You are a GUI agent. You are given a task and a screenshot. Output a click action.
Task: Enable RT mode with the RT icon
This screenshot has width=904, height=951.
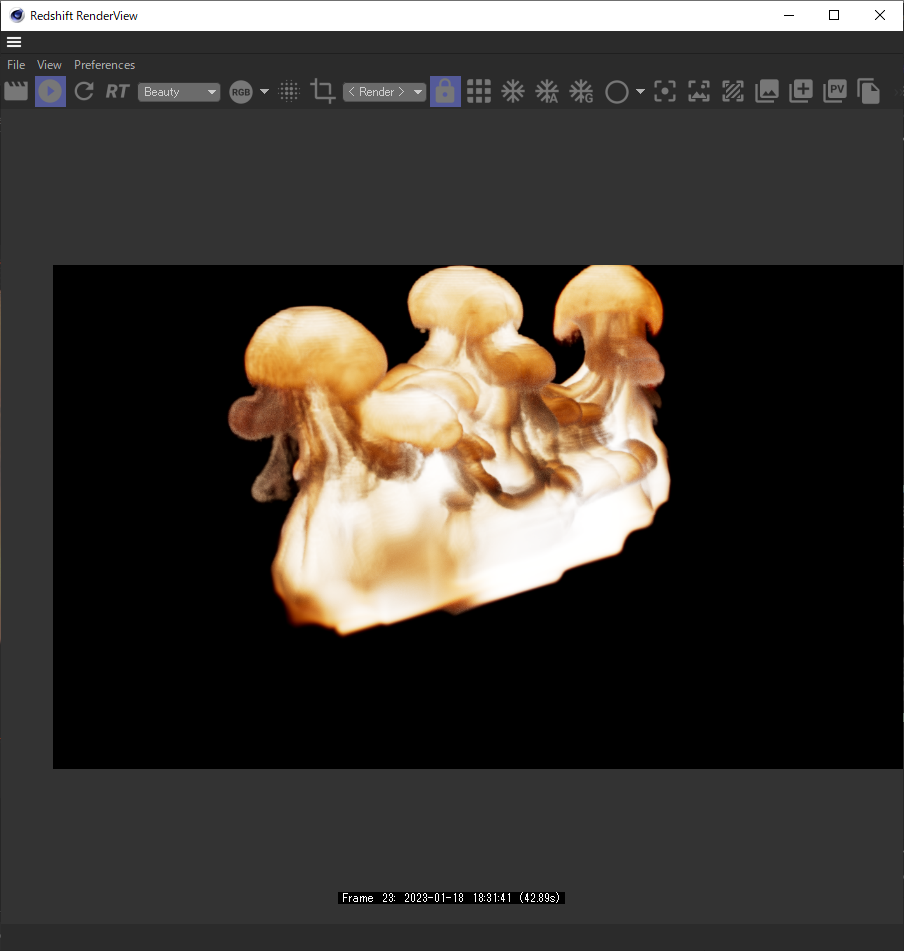point(117,91)
